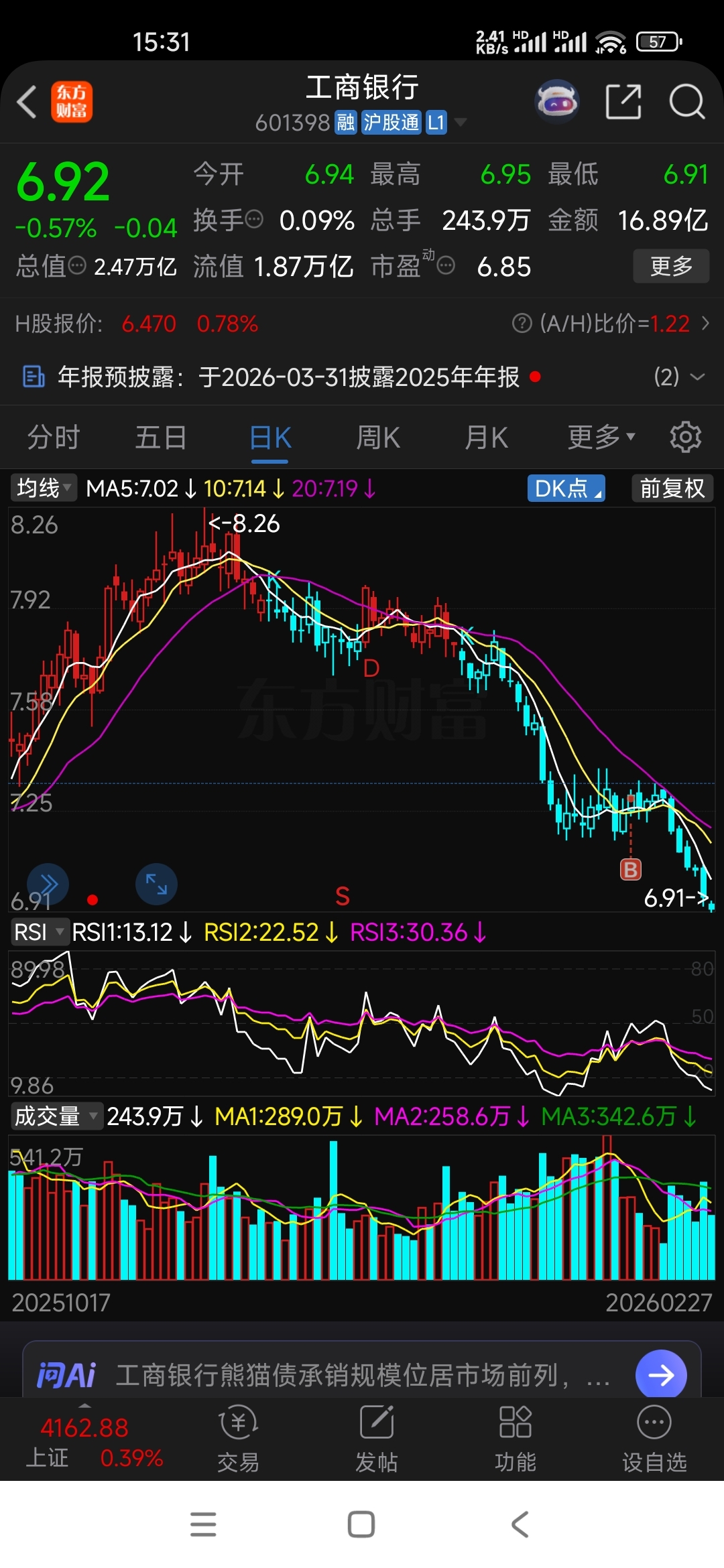Tap info icon beside 换手
The height and width of the screenshot is (1568, 724).
[254, 219]
